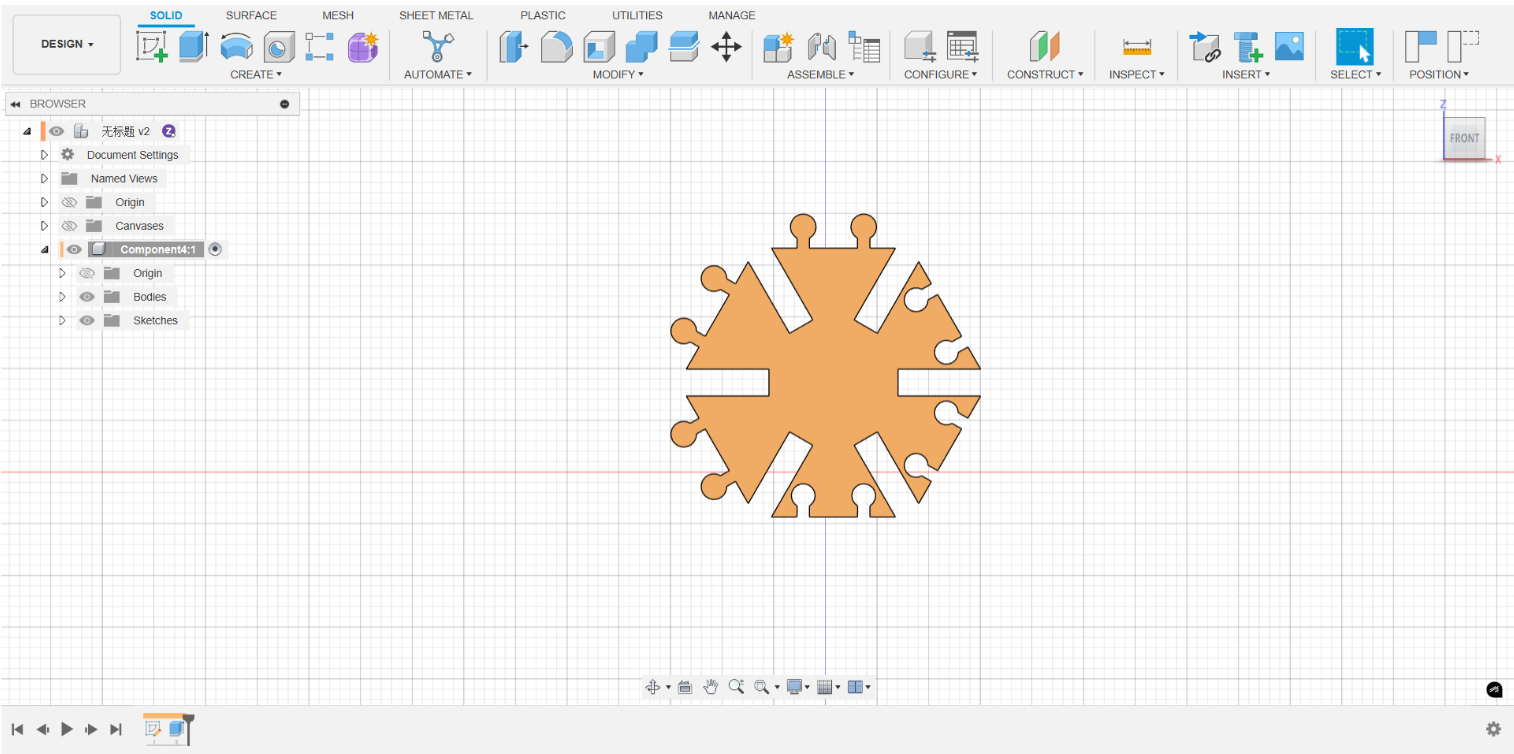Viewport: 1514px width, 754px height.
Task: Select the Configure Model tool
Action: [x=919, y=46]
